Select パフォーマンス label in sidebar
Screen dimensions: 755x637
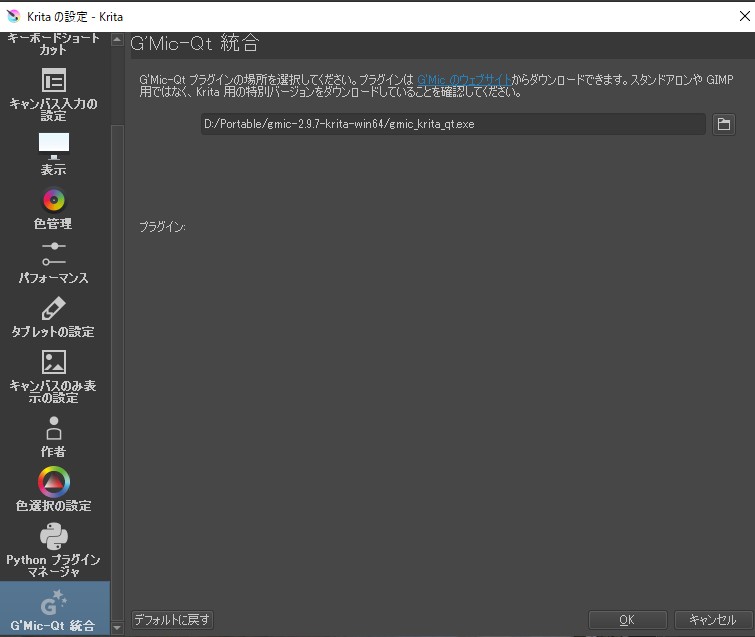point(54,278)
